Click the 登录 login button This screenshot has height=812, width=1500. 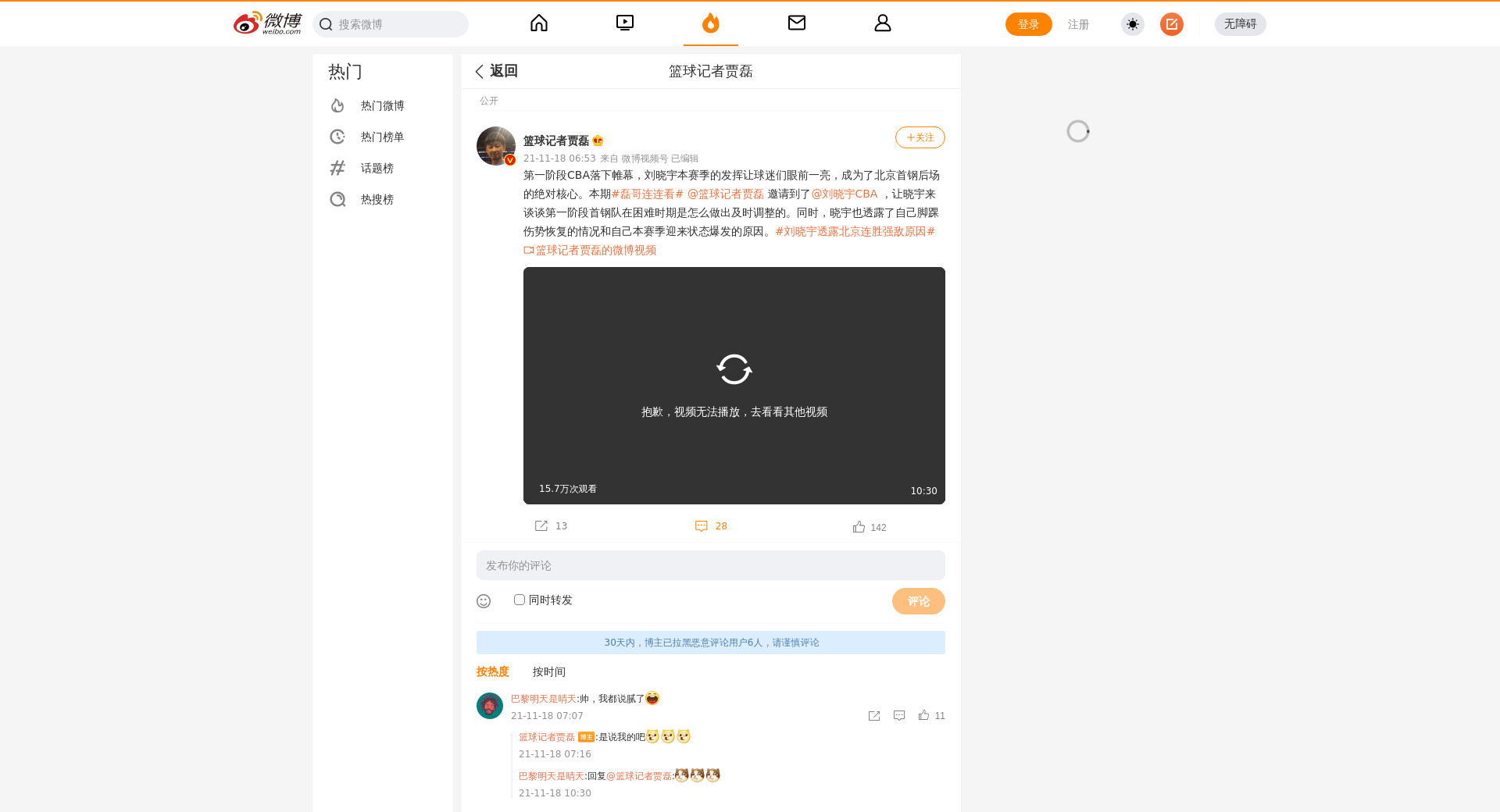pyautogui.click(x=1028, y=24)
